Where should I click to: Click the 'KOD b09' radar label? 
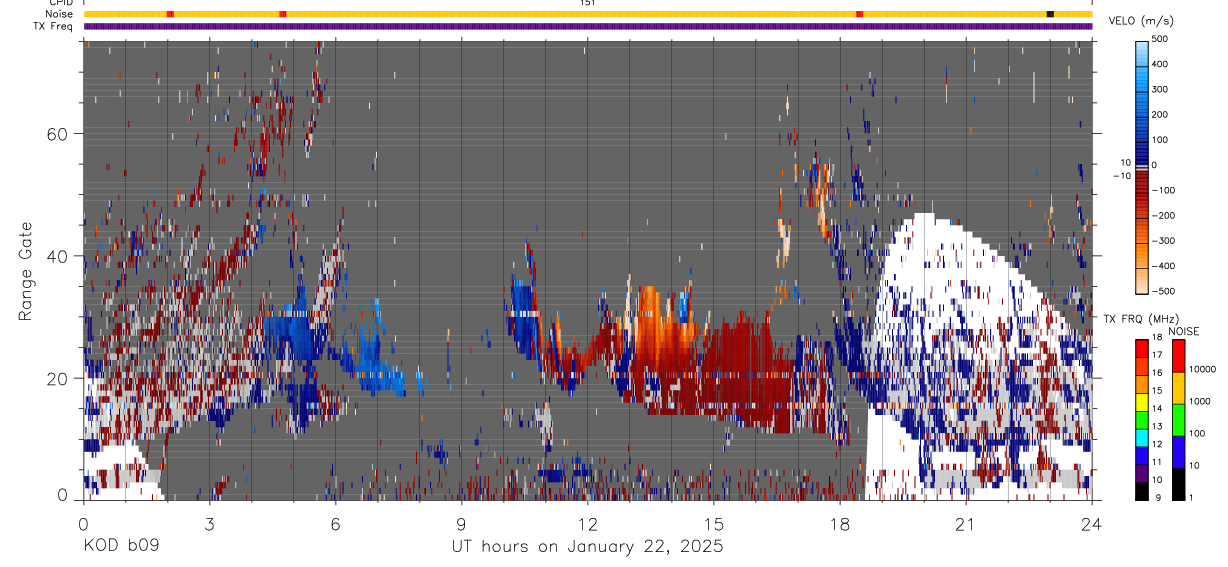point(119,547)
